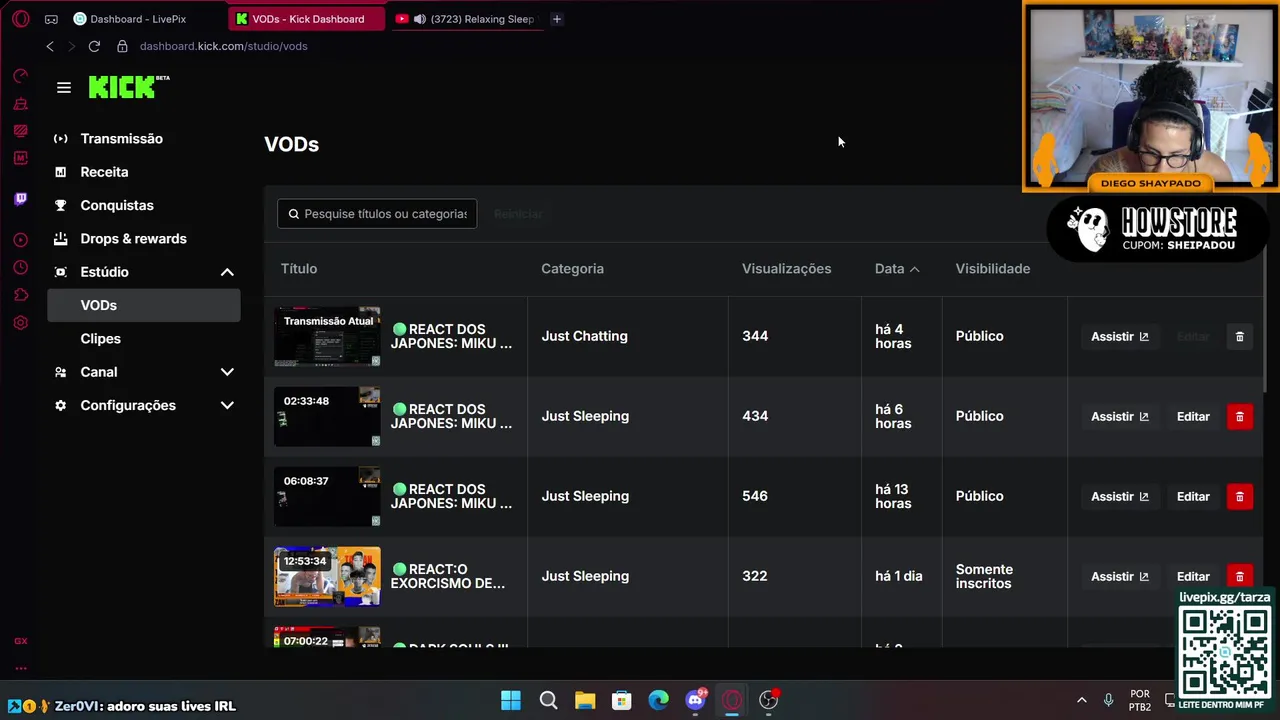Screen dimensions: 1280x720
Task: Switch to VODs - Kick Dashboard tab
Action: click(x=307, y=19)
